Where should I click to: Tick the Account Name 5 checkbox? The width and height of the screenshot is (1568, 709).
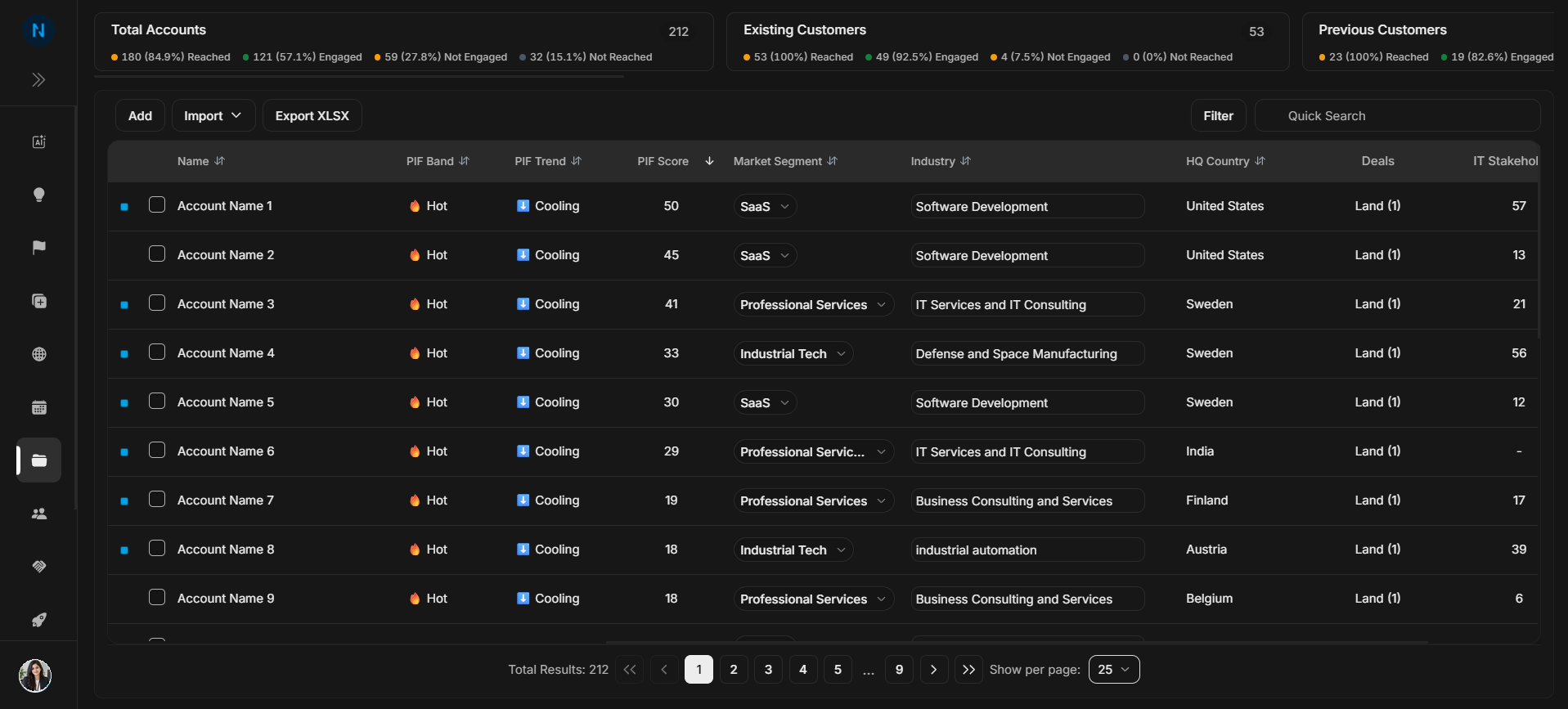(157, 401)
